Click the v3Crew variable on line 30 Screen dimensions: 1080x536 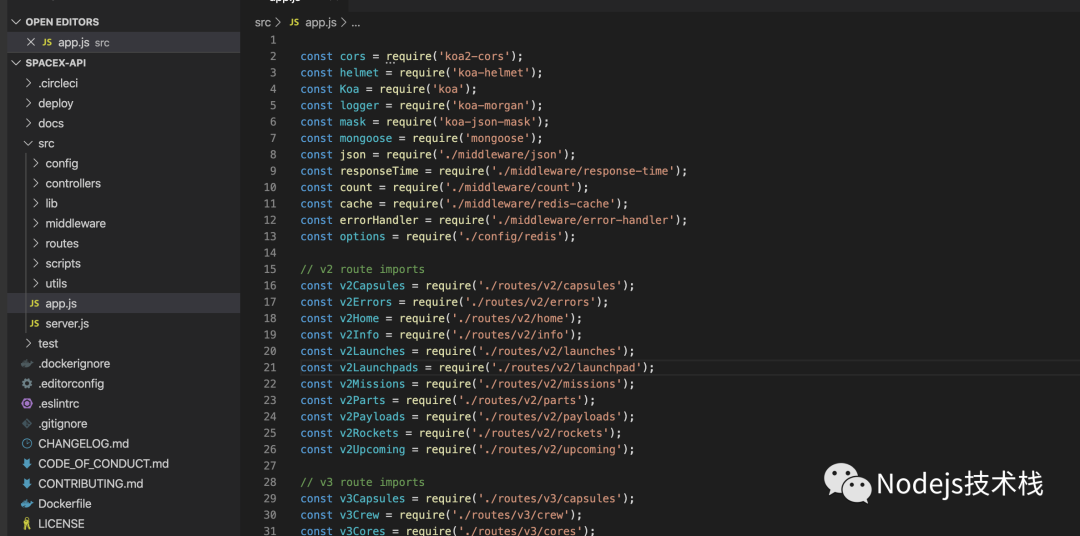(359, 515)
